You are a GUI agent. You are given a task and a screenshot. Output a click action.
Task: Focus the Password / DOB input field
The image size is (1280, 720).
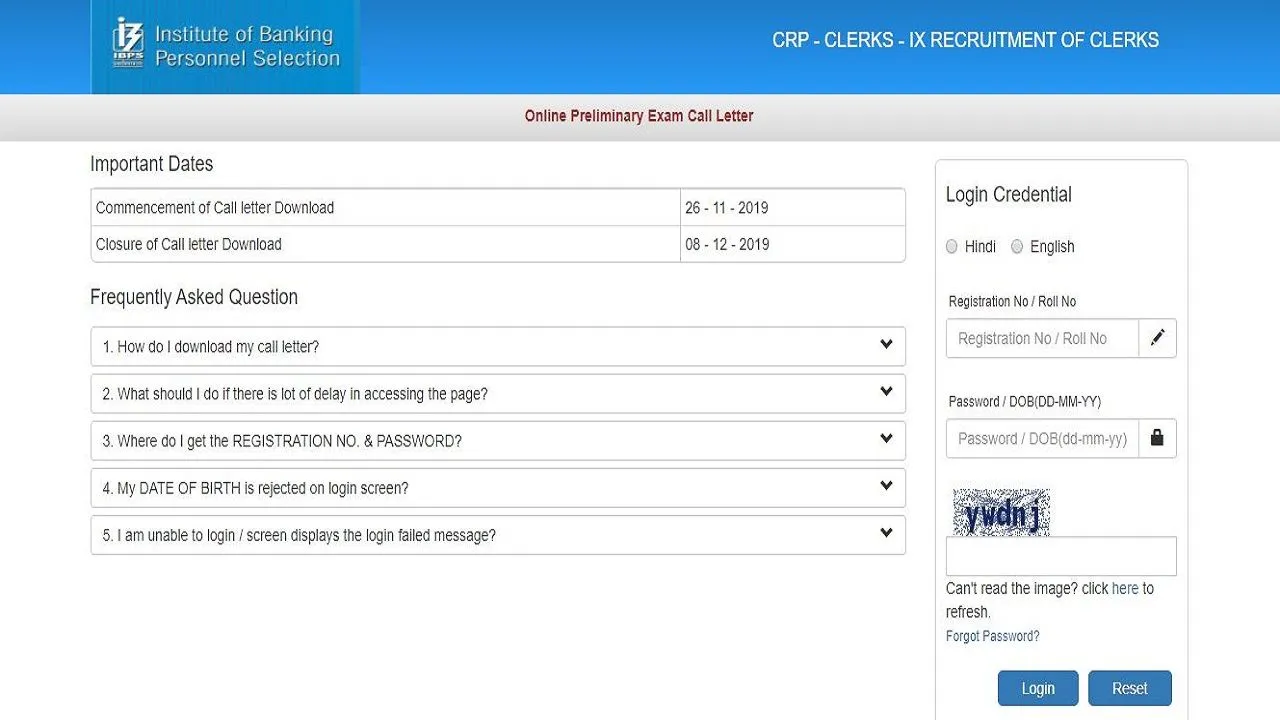pyautogui.click(x=1042, y=438)
